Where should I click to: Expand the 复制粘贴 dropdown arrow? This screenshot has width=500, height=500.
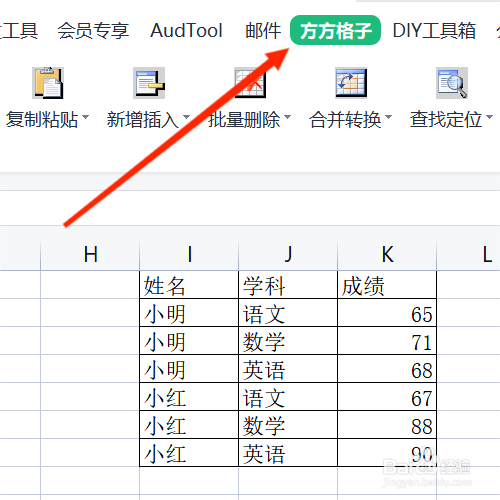(85, 117)
